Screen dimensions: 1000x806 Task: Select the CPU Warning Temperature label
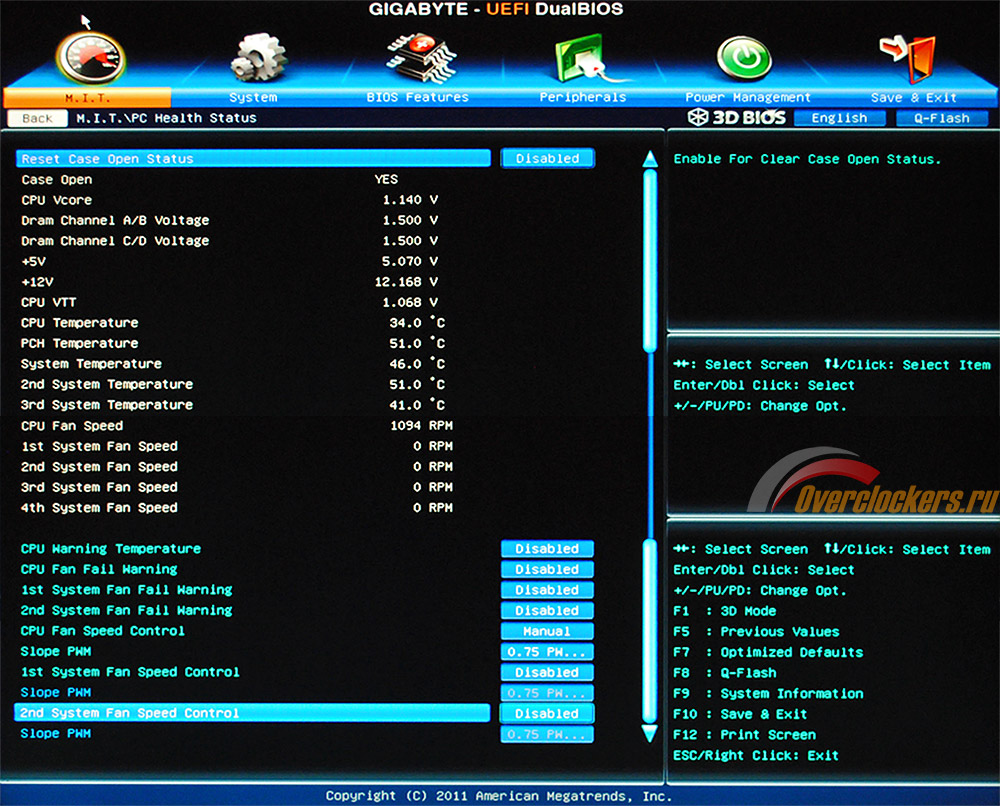[111, 548]
